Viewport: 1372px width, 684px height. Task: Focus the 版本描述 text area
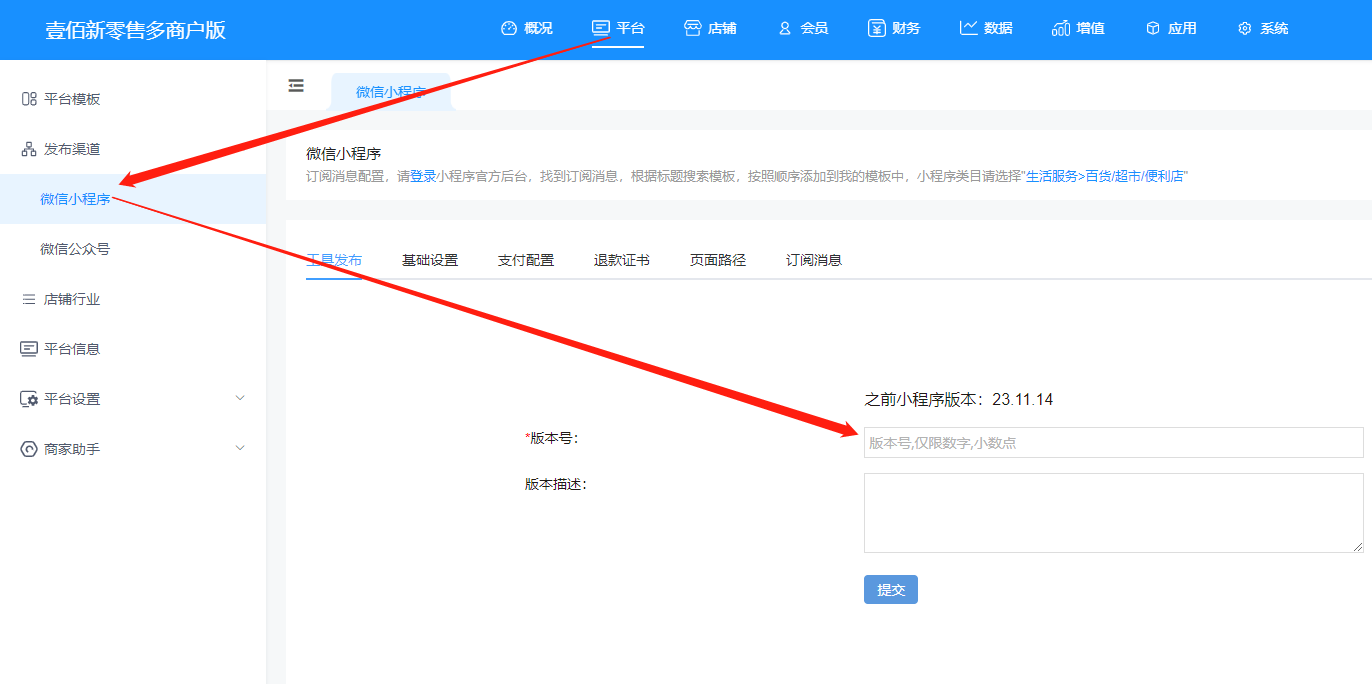1113,513
